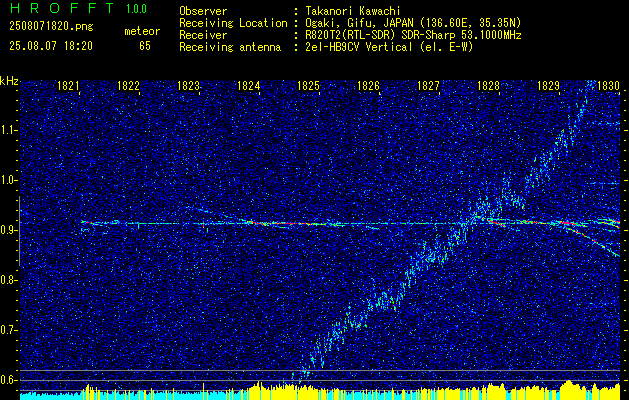Click the date stamp 25.08.07 18:20
Screen dimensions: 629x400
point(51,46)
